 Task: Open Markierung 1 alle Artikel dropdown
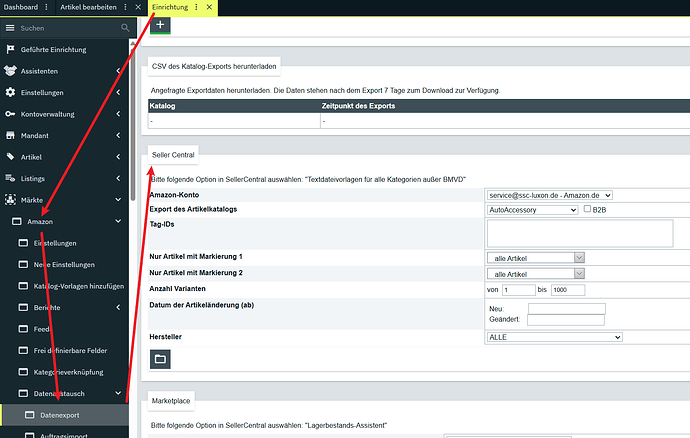click(536, 258)
